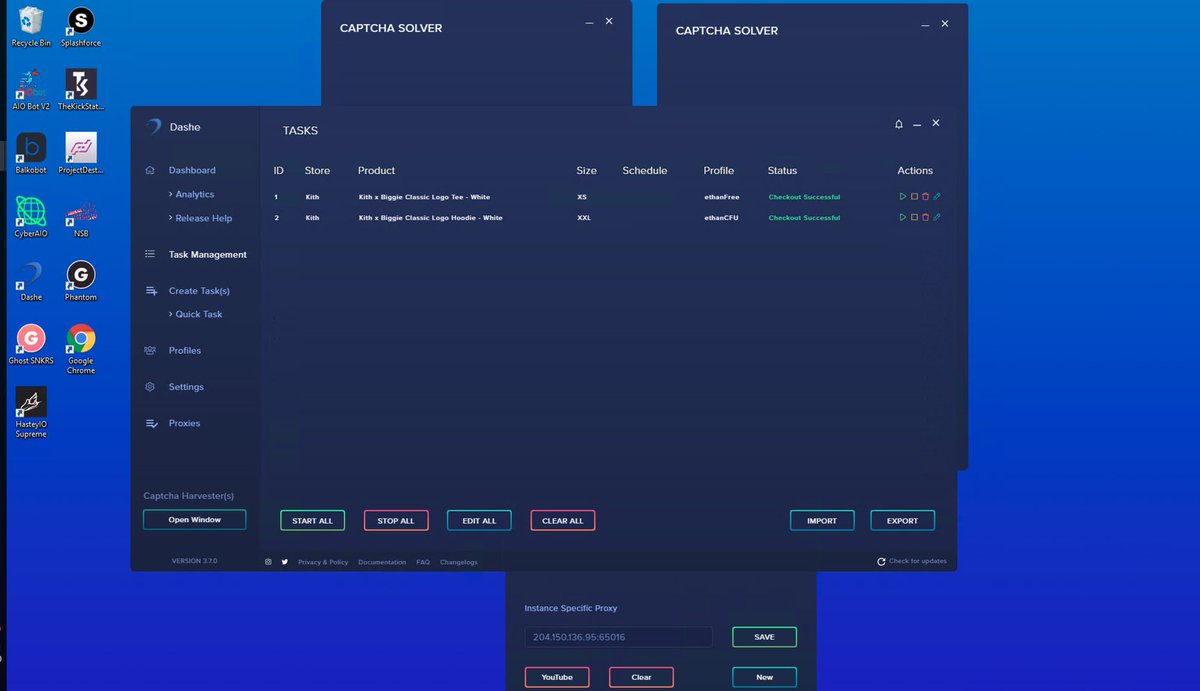Select the TheKickStation desktop shortcut
1200x691 pixels.
coord(81,89)
